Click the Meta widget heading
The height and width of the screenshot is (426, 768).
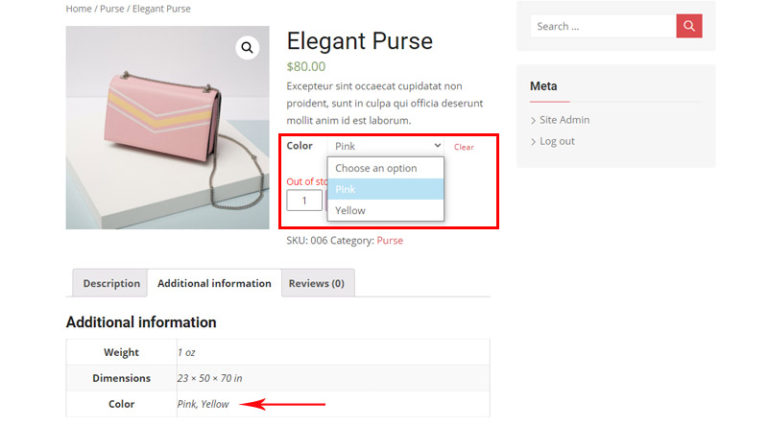click(x=544, y=86)
